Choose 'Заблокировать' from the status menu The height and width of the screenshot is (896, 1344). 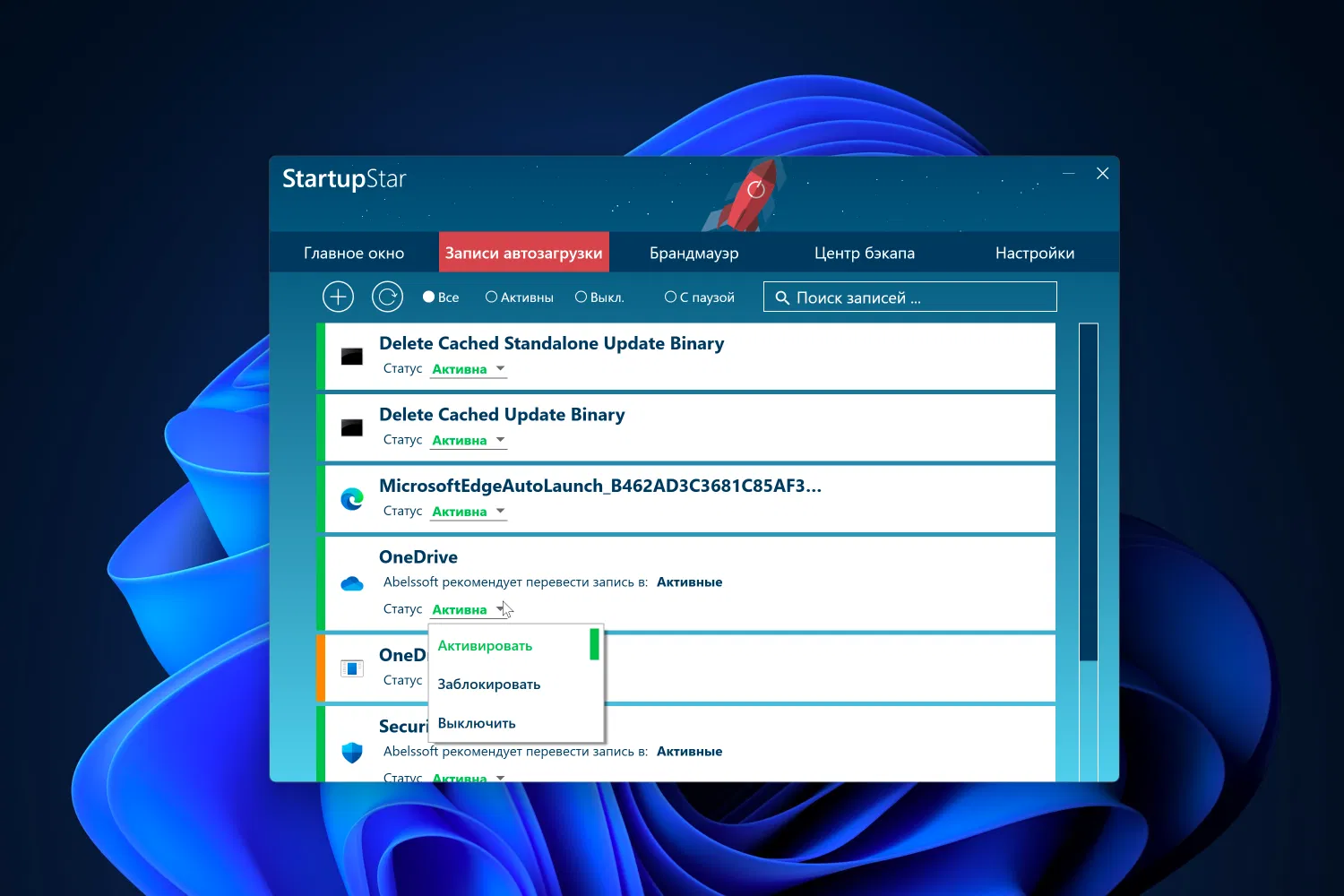(x=516, y=685)
